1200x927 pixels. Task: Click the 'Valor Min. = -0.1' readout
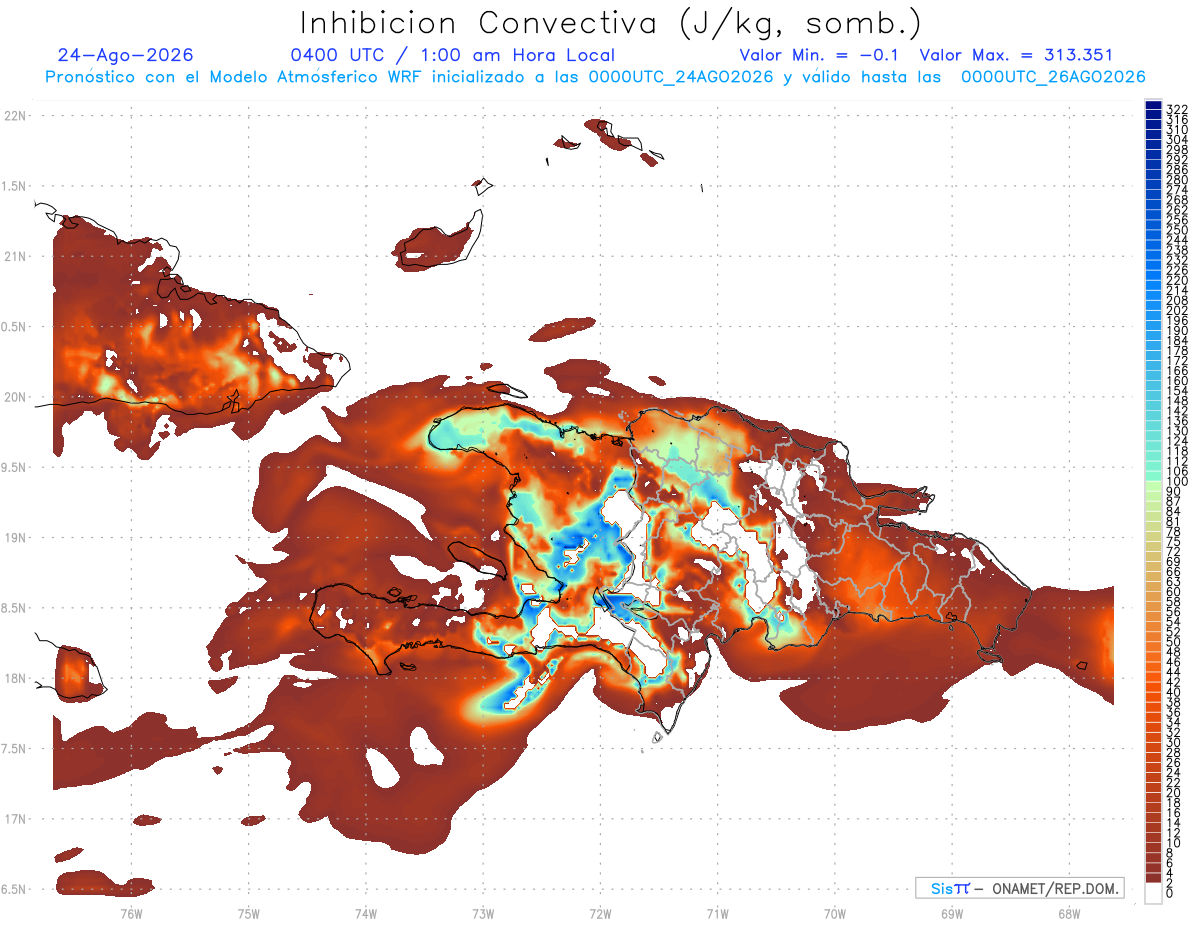pyautogui.click(x=819, y=55)
